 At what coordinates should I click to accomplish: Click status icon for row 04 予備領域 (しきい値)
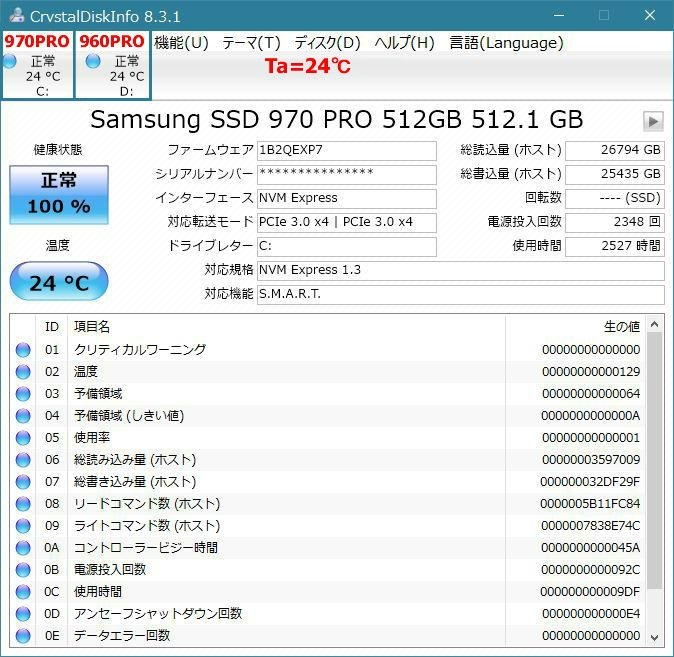[x=23, y=416]
